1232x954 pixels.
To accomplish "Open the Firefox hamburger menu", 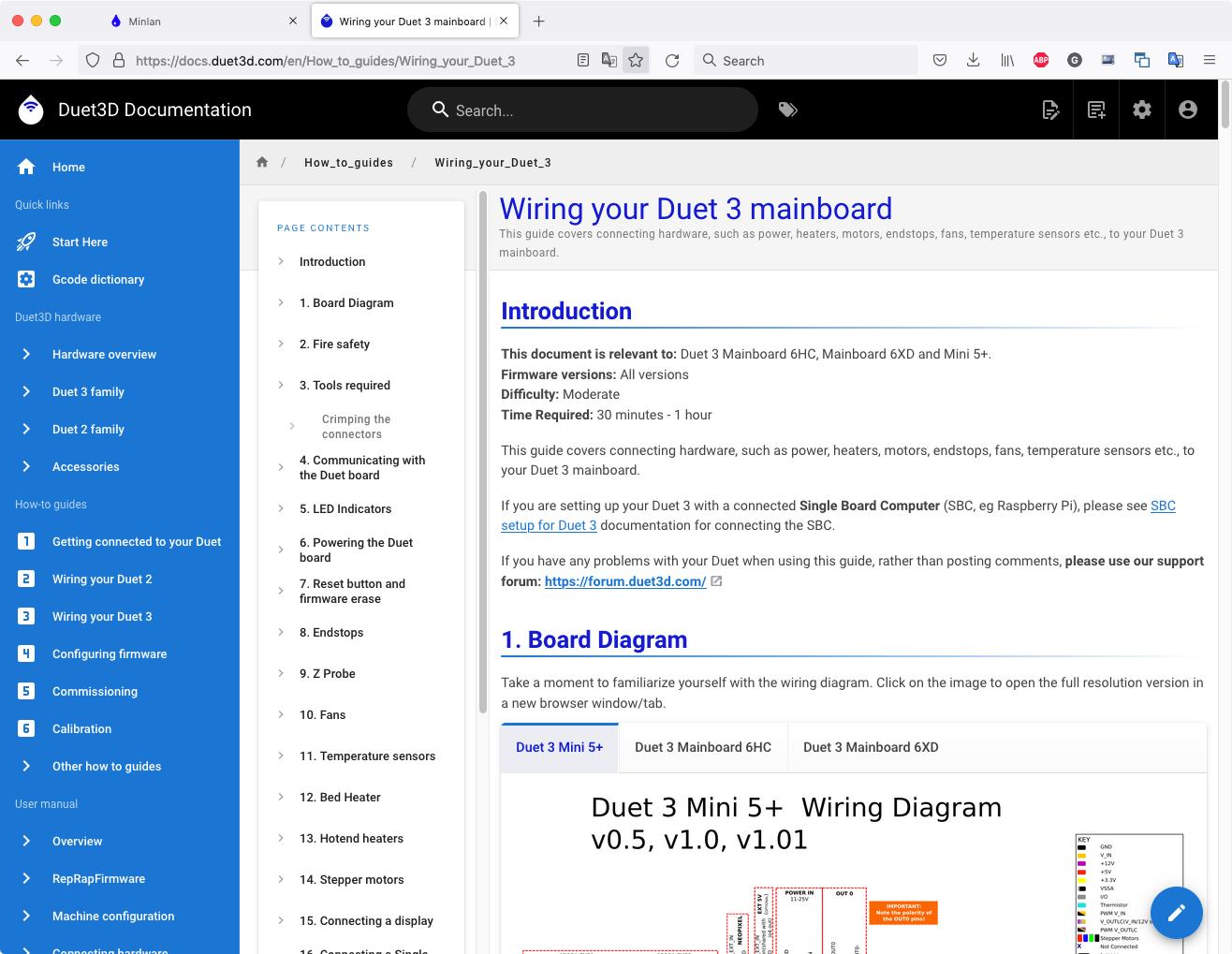I will [x=1210, y=60].
